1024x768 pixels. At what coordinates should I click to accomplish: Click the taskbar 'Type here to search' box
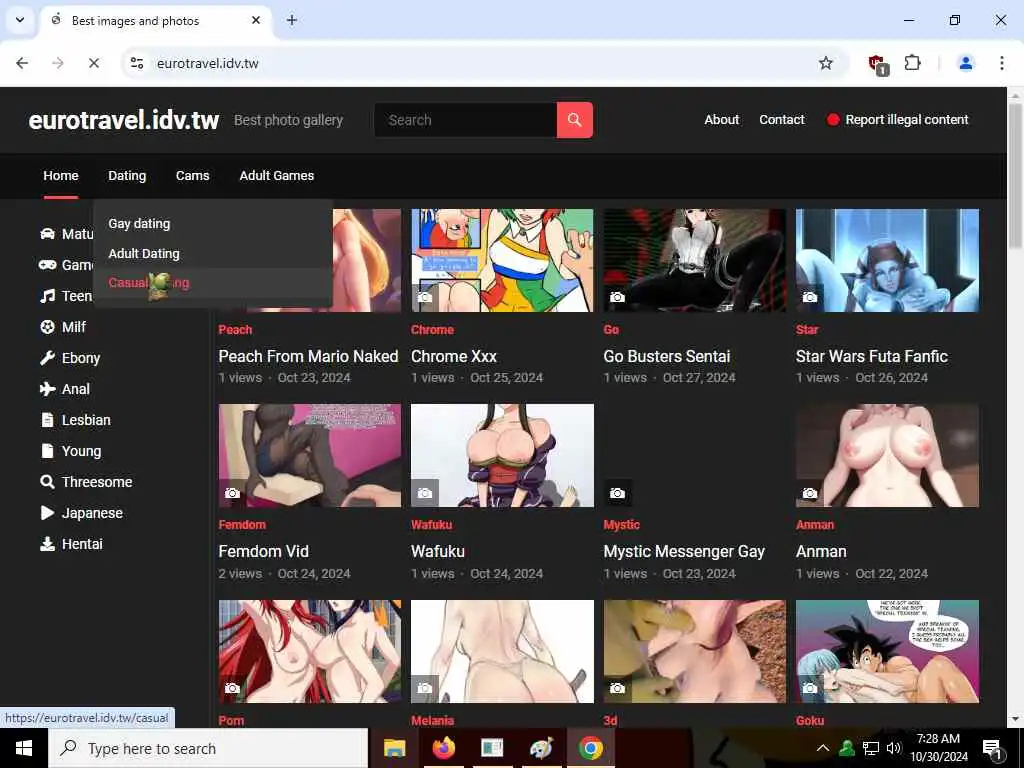(x=208, y=748)
